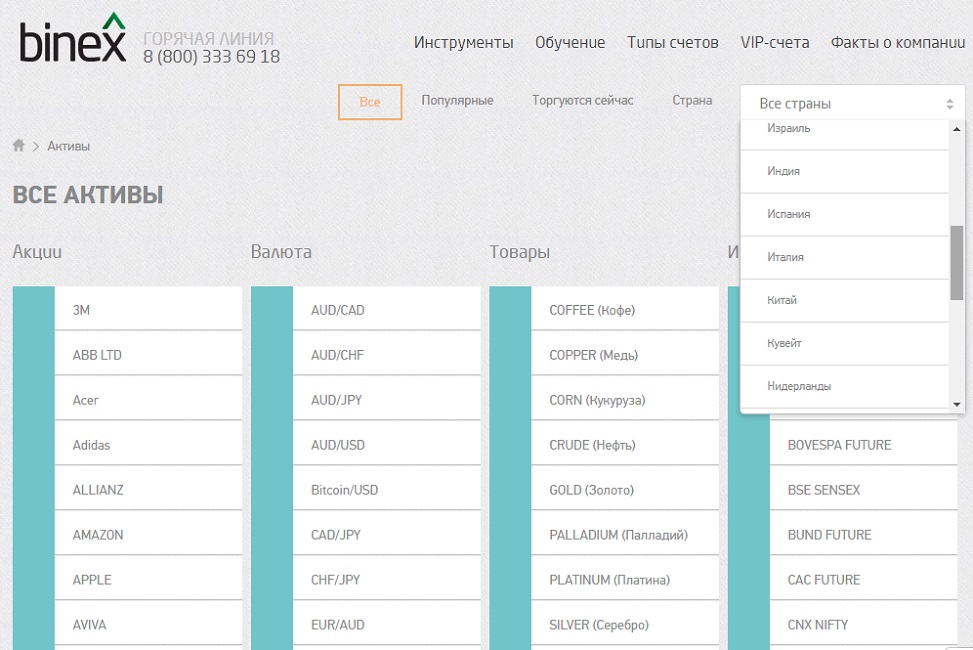Click the dropdown list scrollbar thumb

956,263
